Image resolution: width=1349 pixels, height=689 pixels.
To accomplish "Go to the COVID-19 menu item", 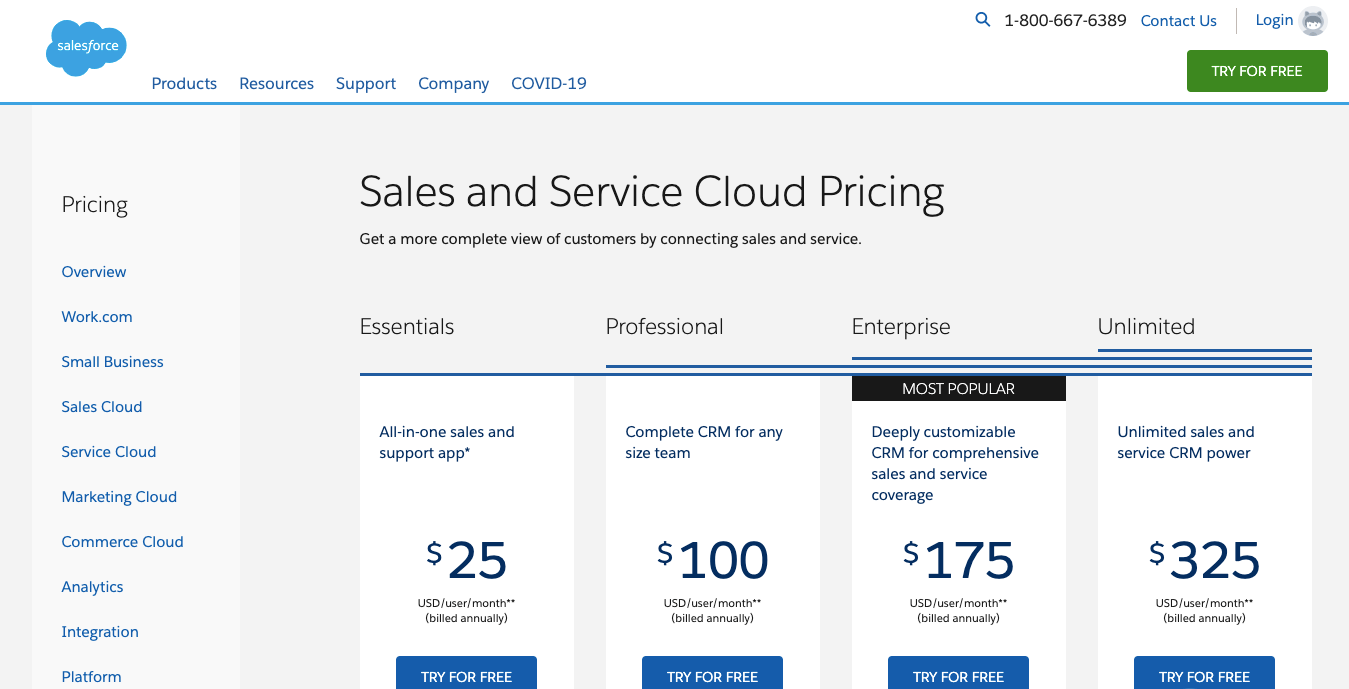I will 549,84.
